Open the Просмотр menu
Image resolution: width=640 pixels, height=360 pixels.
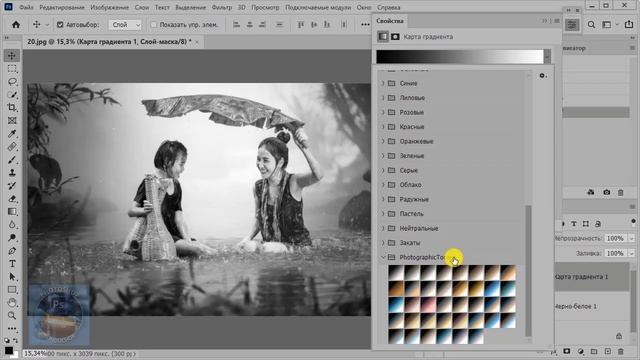coord(265,7)
